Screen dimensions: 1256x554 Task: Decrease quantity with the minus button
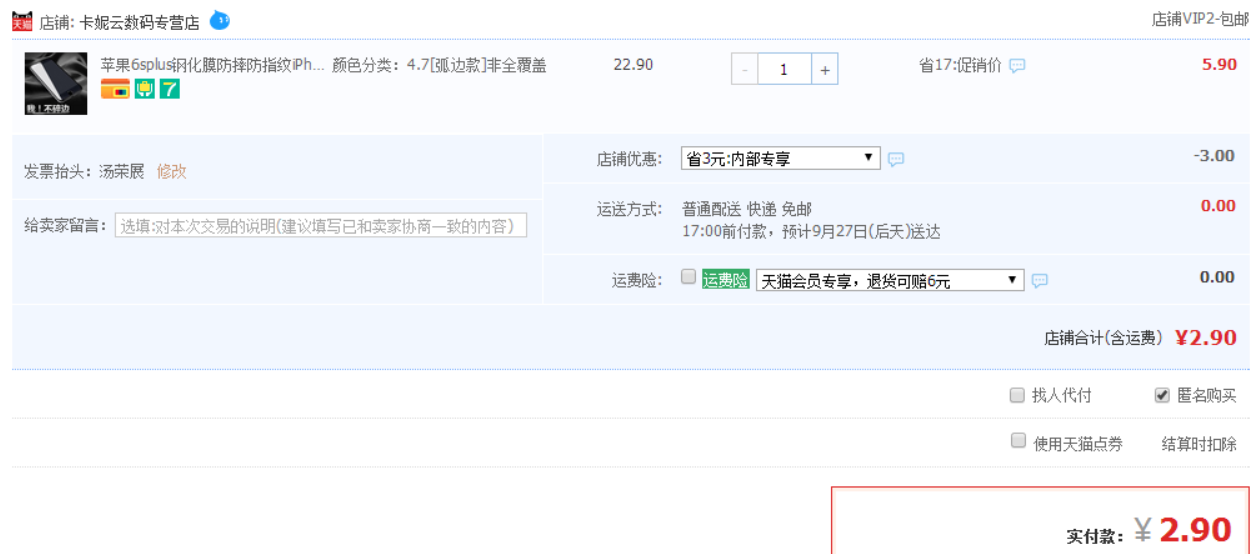coord(745,70)
